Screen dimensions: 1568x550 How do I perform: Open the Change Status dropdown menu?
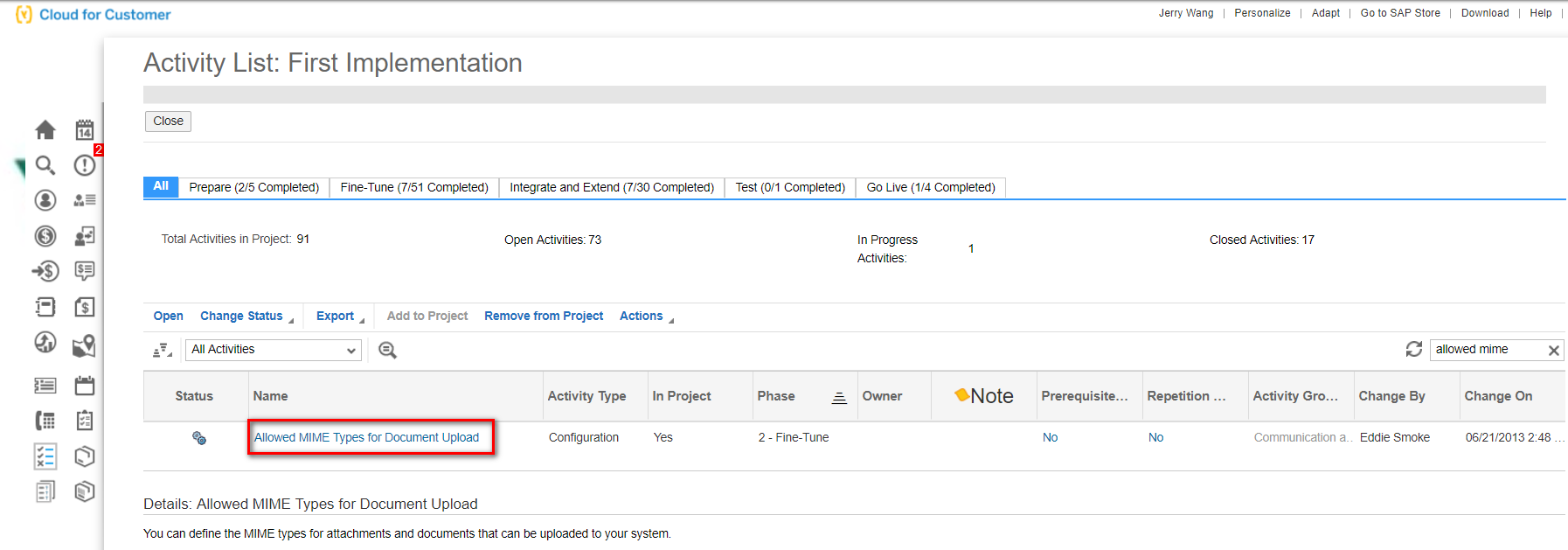[246, 317]
